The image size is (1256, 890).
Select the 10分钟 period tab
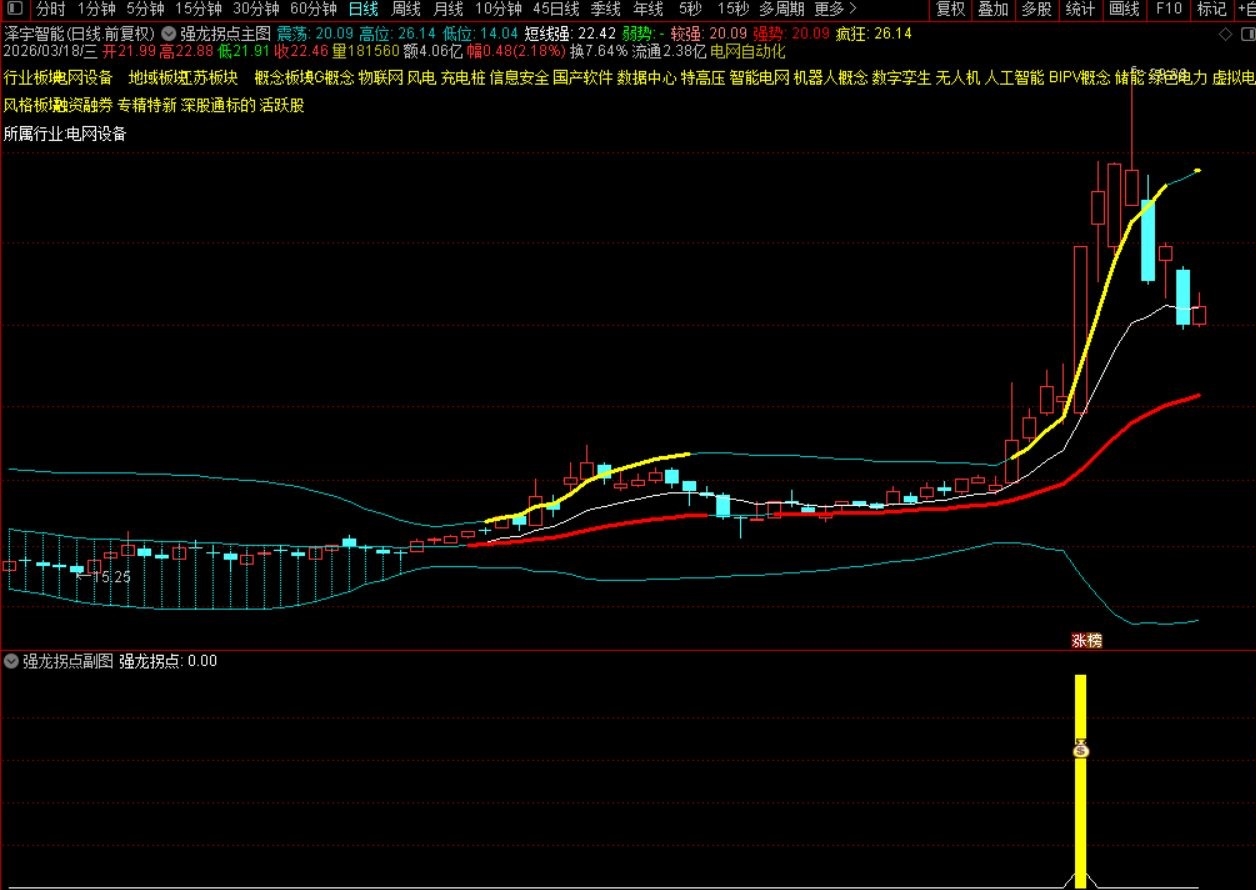pos(498,9)
